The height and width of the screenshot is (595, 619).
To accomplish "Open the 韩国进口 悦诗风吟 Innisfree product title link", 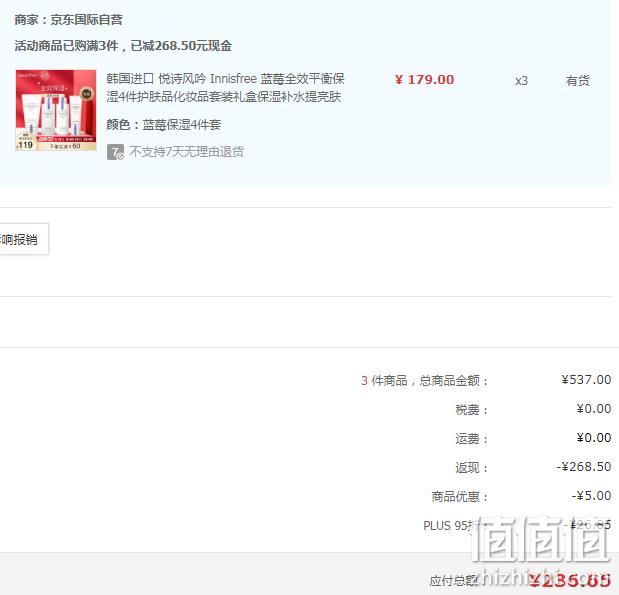I will tap(225, 88).
